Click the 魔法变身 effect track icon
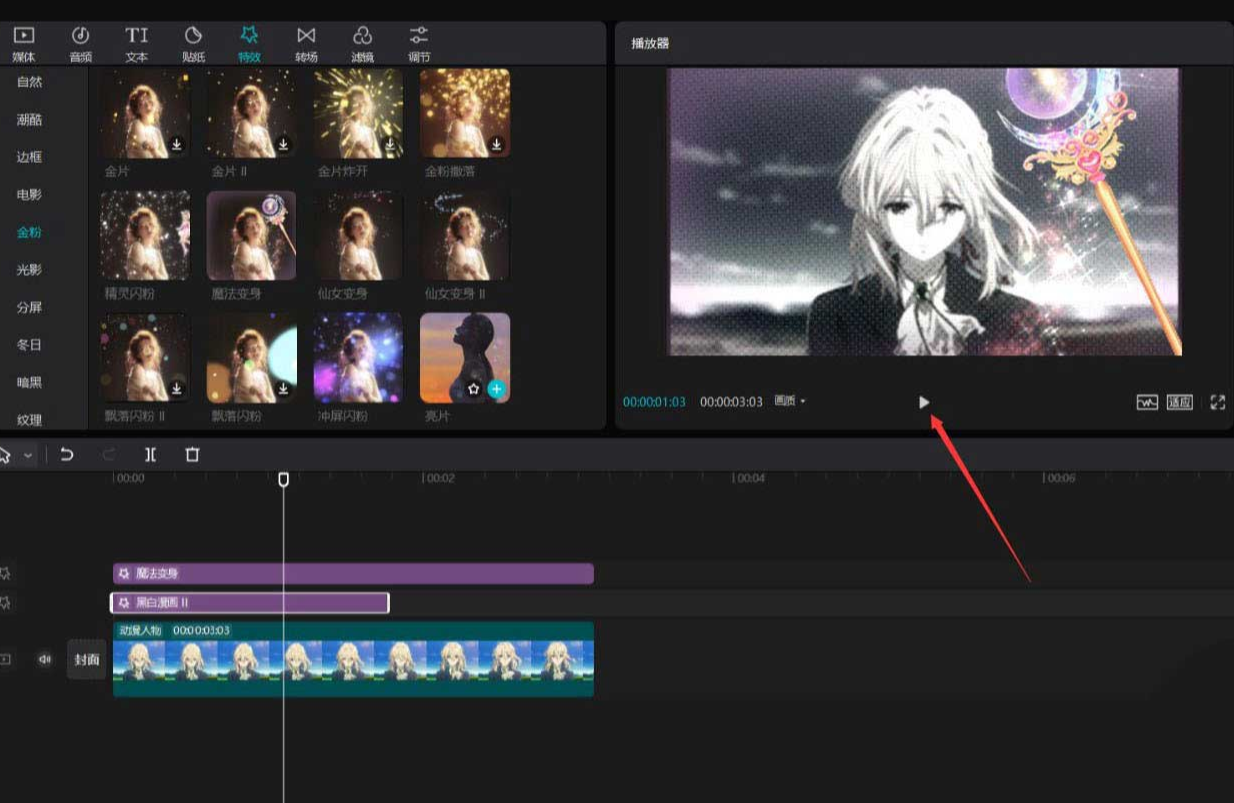Screen dimensions: 1234x803 pyautogui.click(x=6, y=574)
